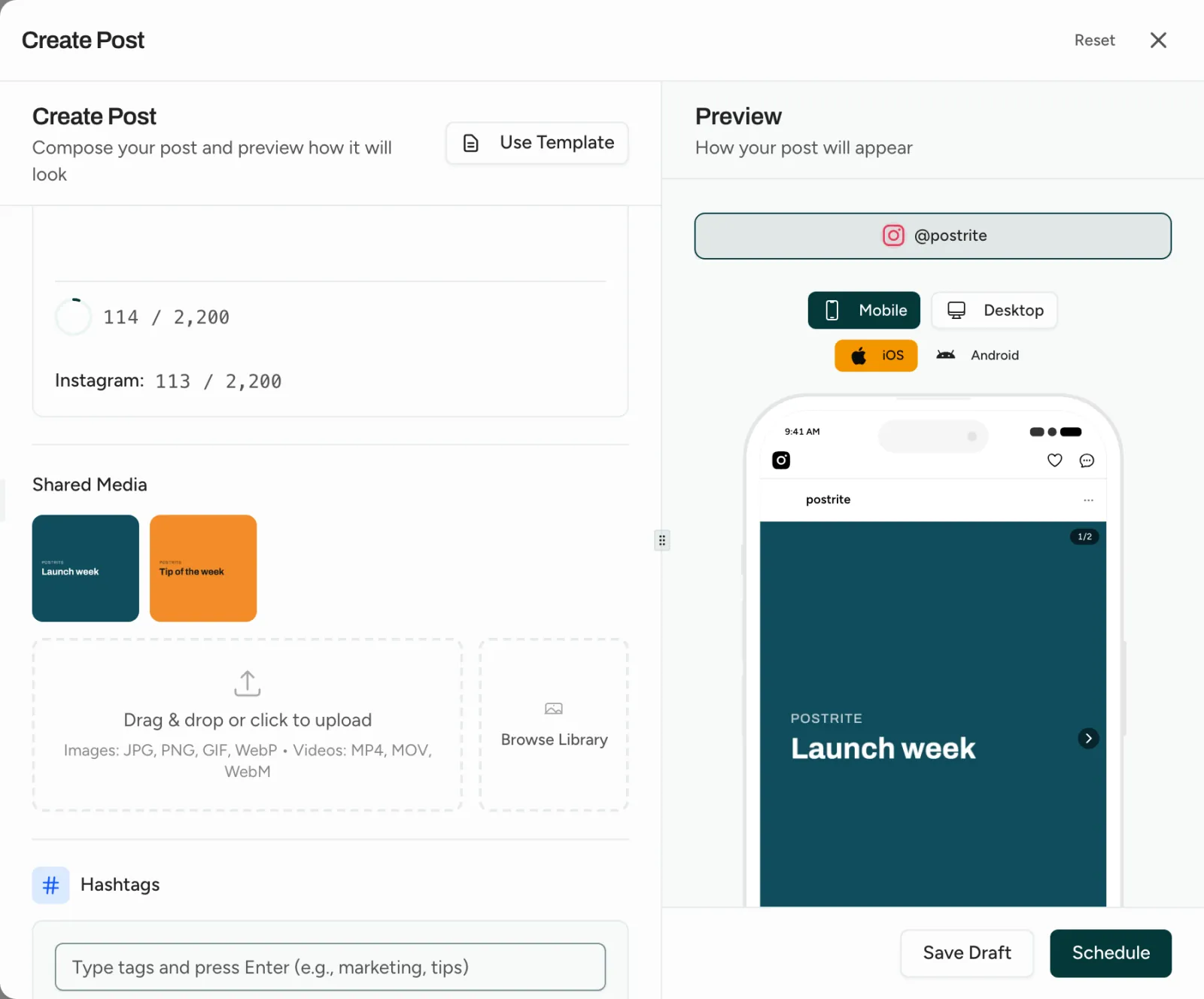Click the postrite username in preview
The image size is (1204, 999).
pyautogui.click(x=828, y=500)
